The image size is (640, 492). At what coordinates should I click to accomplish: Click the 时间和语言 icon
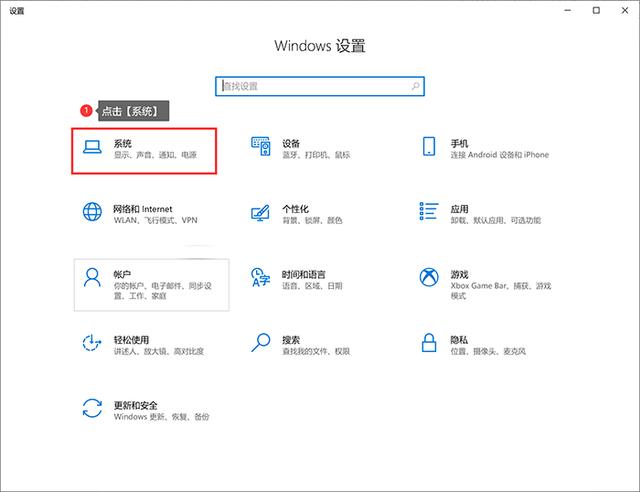pos(260,278)
